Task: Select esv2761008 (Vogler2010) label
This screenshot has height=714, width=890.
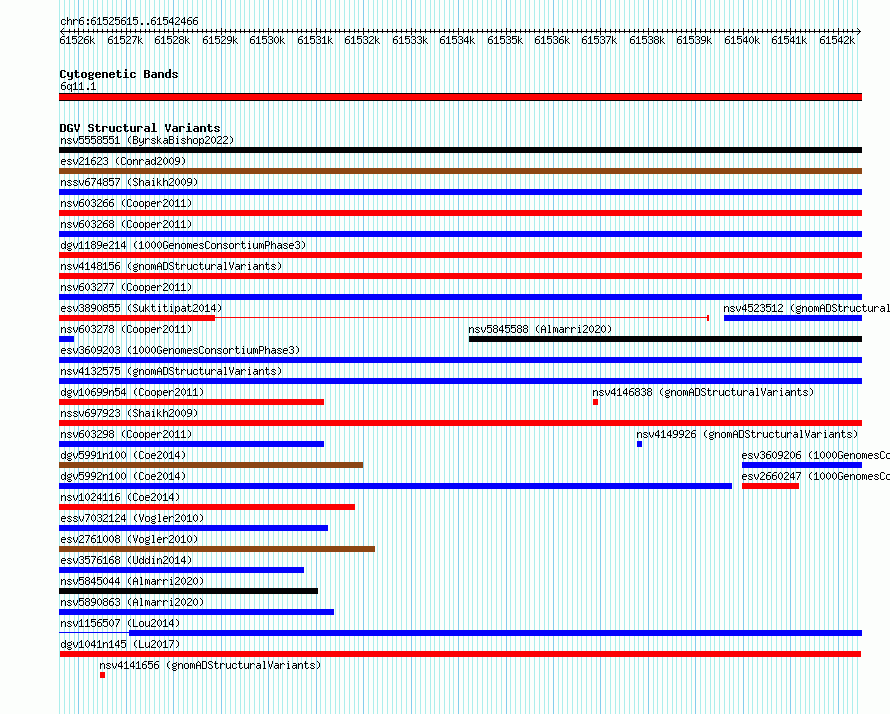Action: [129, 539]
